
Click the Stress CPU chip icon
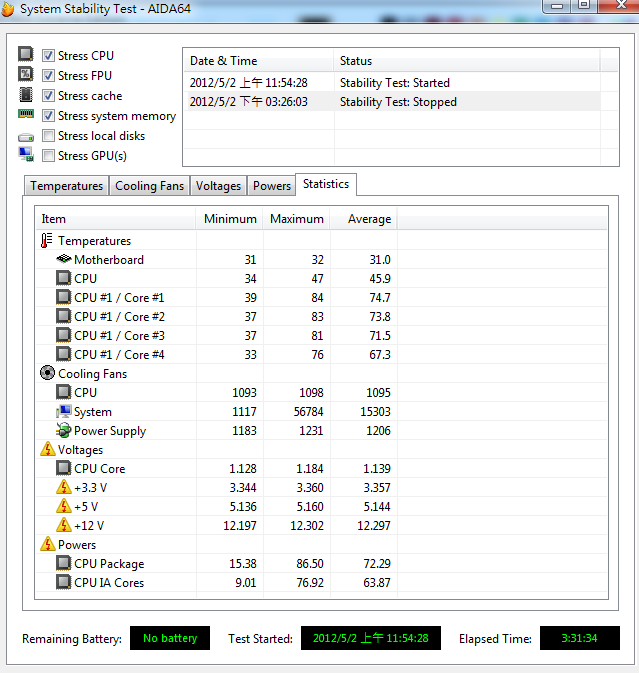(26, 54)
